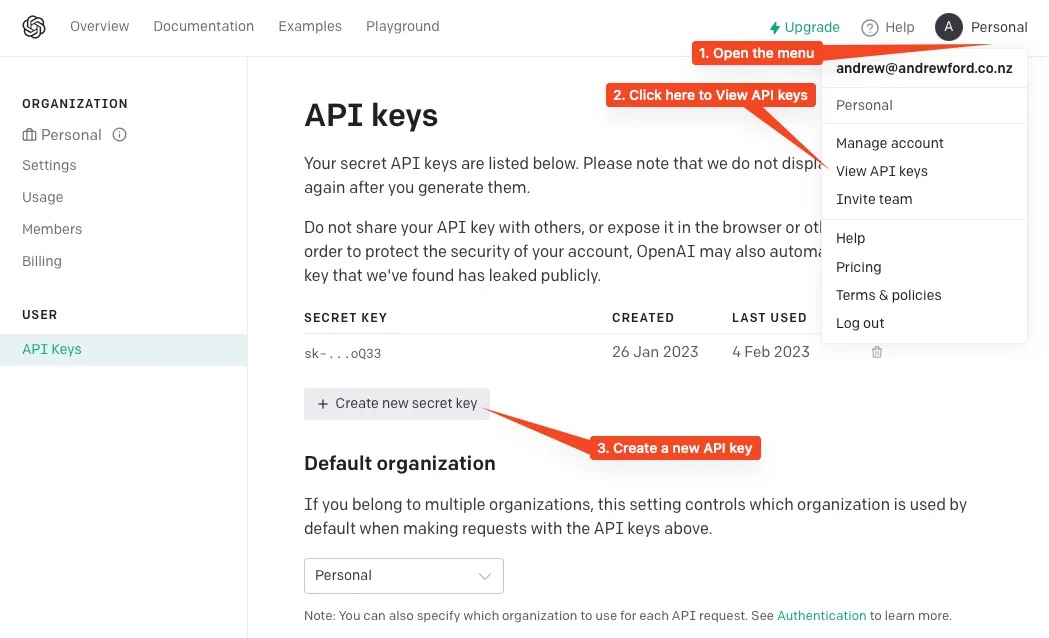Choose Log out in the account menu
Viewport: 1049px width, 638px height.
(x=860, y=323)
